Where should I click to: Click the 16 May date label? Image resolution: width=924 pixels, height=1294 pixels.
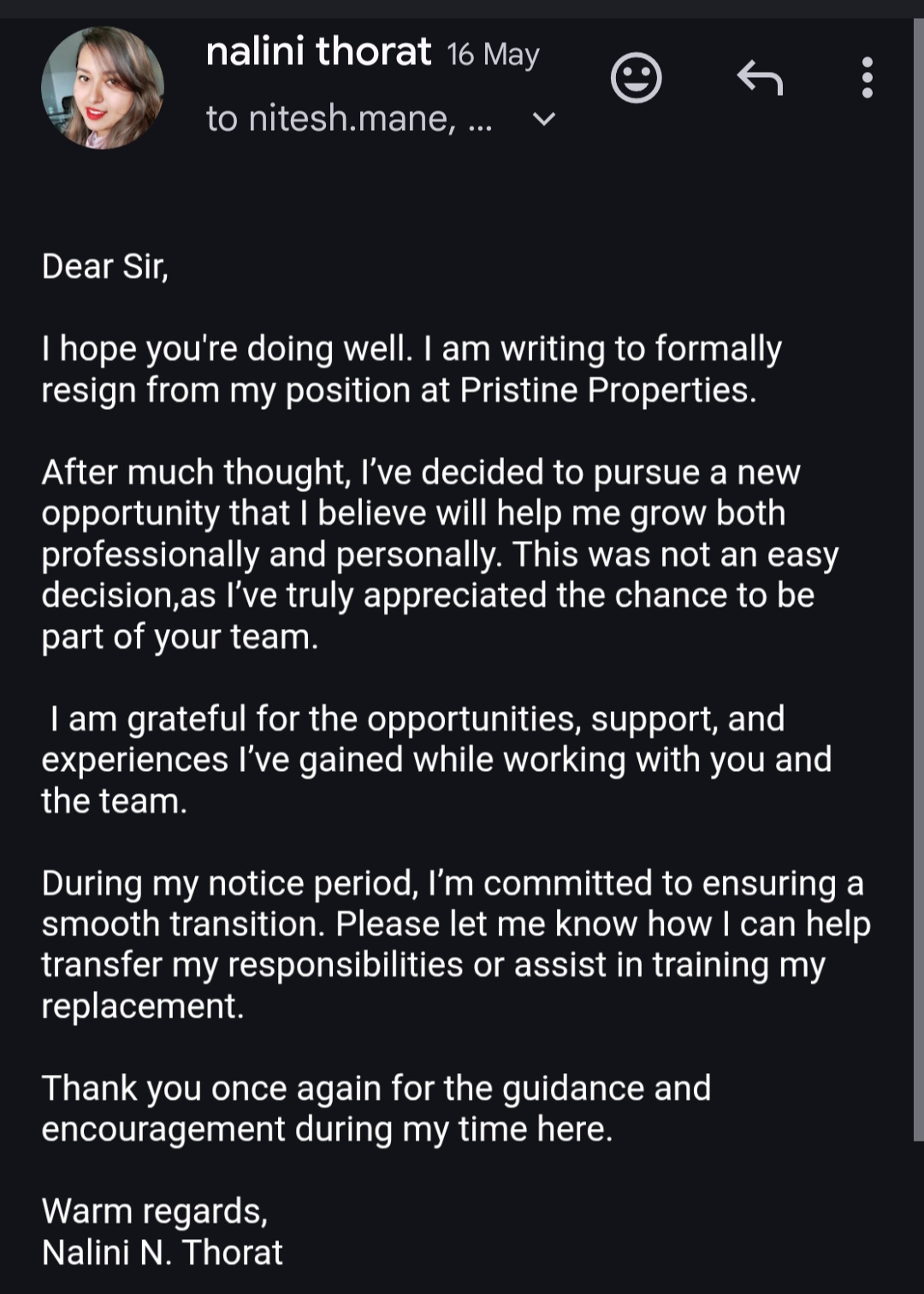click(493, 55)
